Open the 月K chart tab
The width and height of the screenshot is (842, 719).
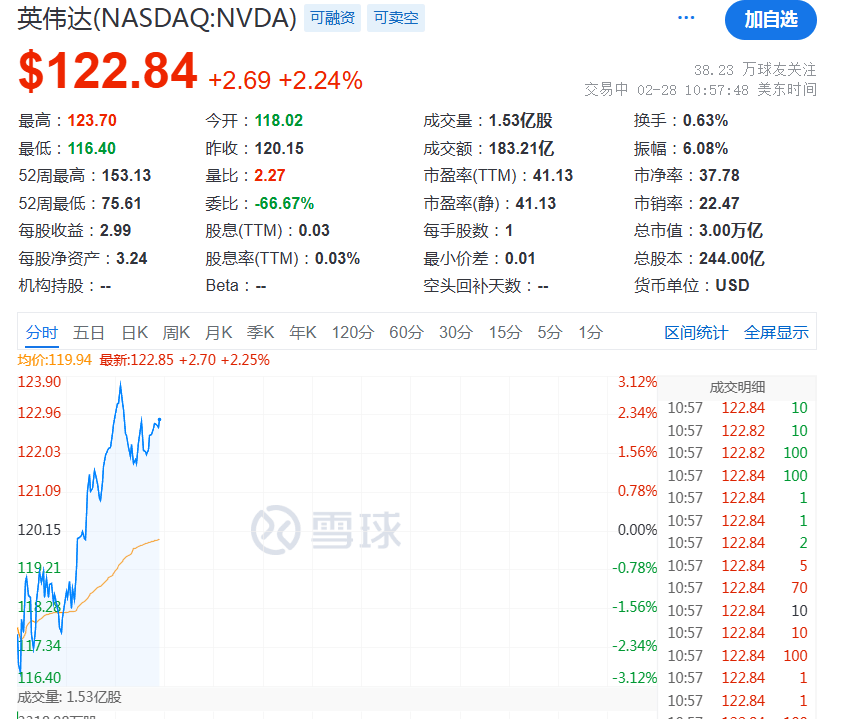pos(218,332)
